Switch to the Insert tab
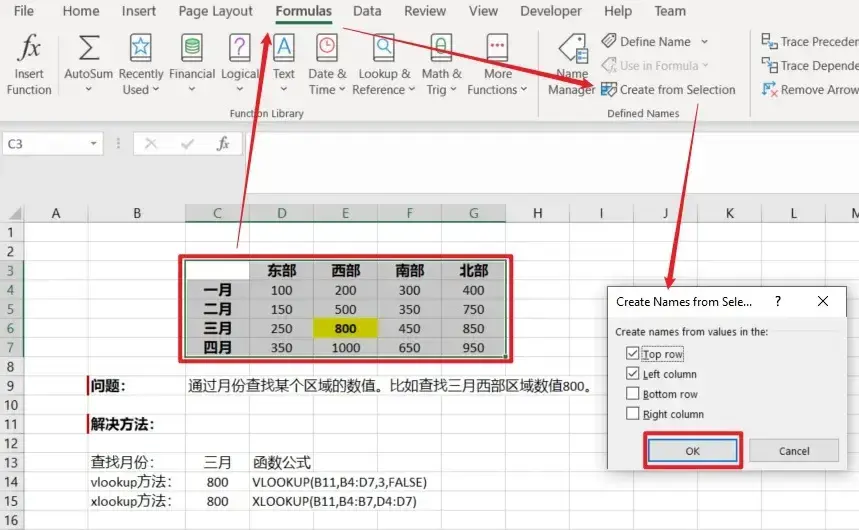The height and width of the screenshot is (530, 859). coord(139,11)
